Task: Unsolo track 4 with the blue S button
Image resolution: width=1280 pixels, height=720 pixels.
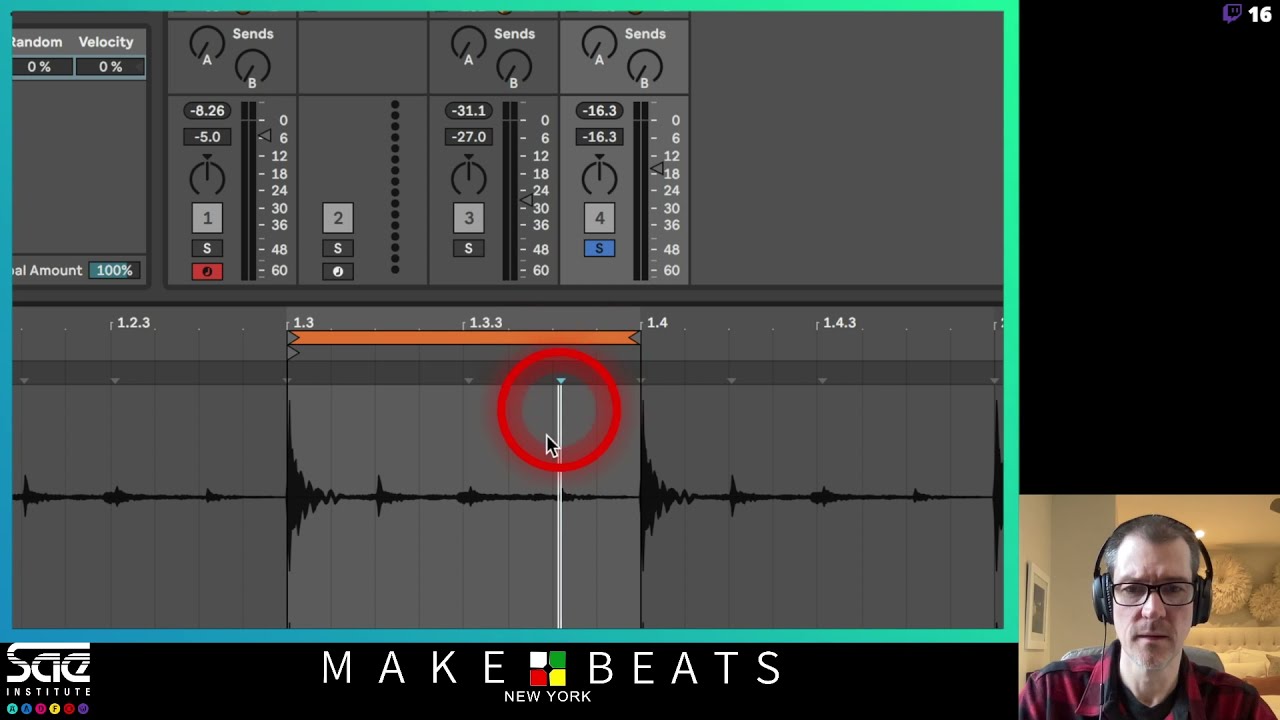Action: [x=599, y=248]
